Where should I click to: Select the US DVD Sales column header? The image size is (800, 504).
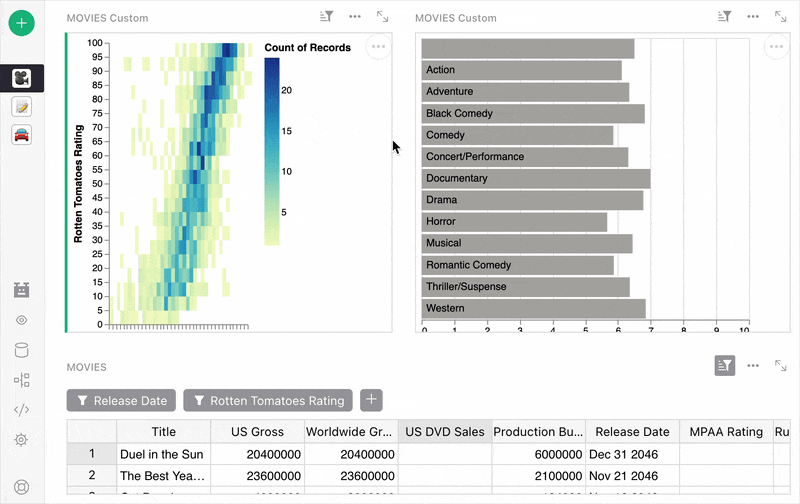444,432
